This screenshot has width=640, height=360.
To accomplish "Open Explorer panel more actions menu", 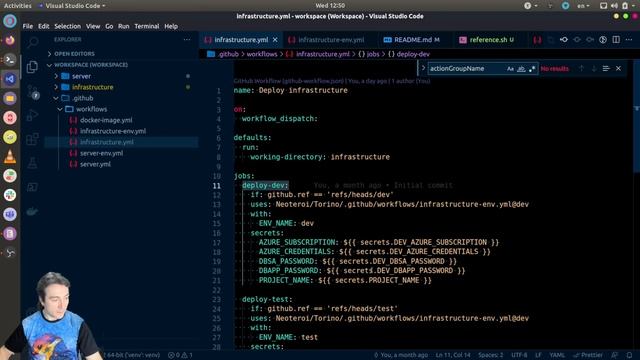I will [x=187, y=40].
